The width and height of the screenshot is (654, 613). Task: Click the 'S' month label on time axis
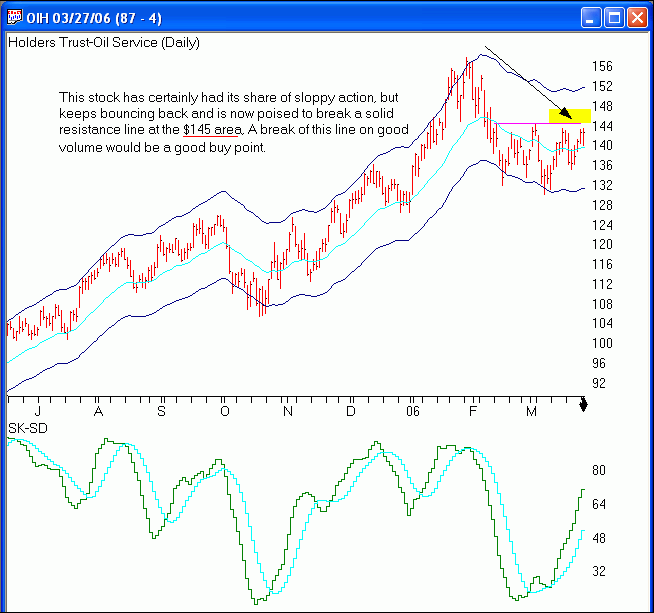[161, 412]
